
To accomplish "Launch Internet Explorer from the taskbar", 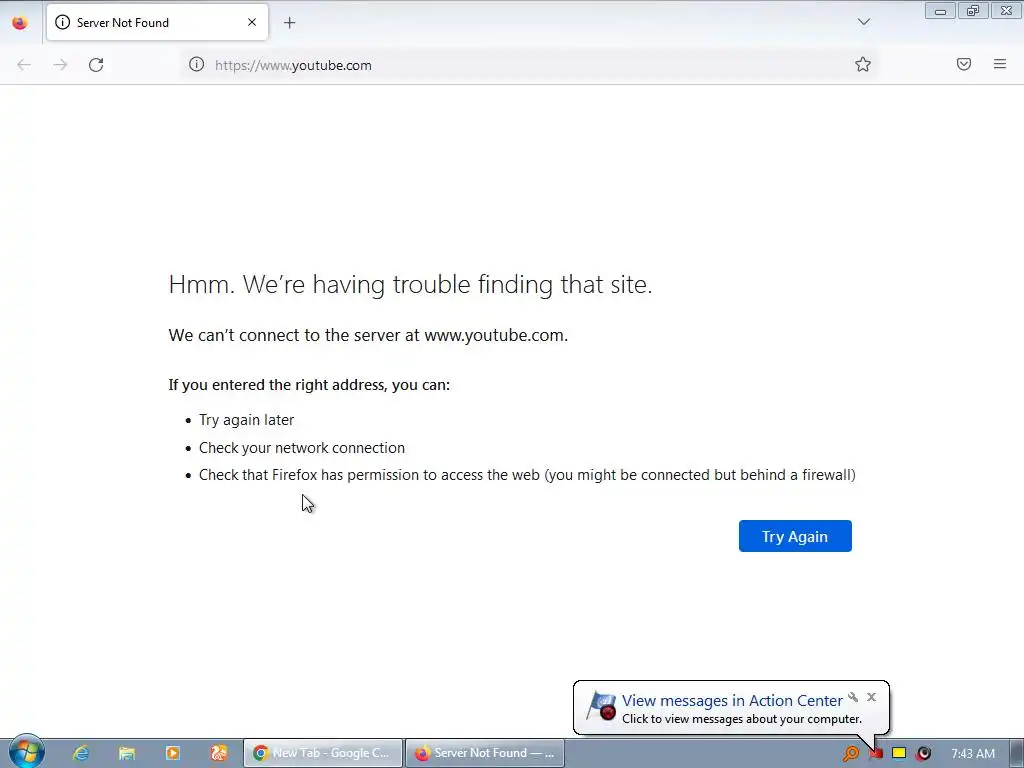I will 81,753.
